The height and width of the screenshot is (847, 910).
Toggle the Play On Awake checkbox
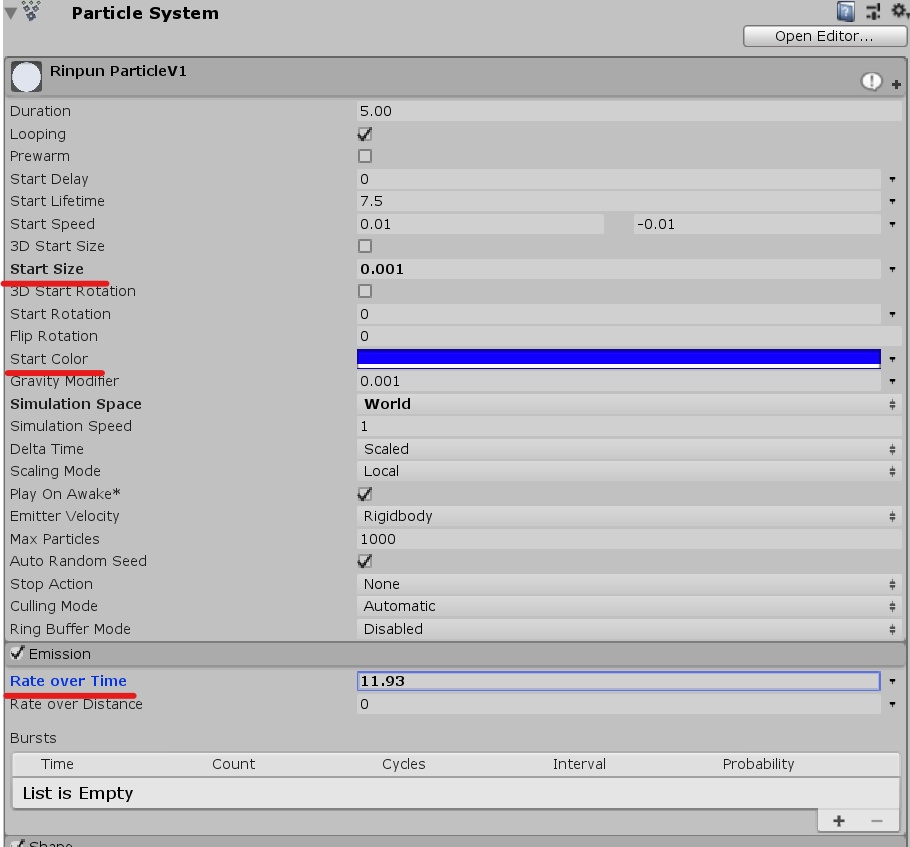(365, 494)
